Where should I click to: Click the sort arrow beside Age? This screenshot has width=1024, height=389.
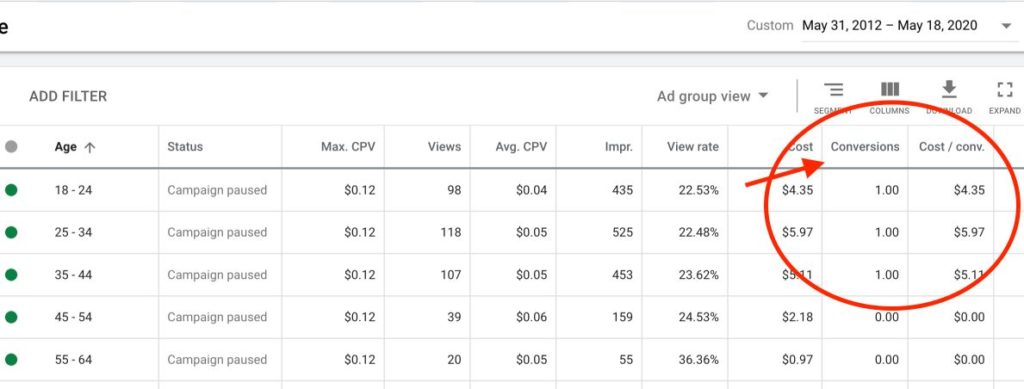point(89,148)
